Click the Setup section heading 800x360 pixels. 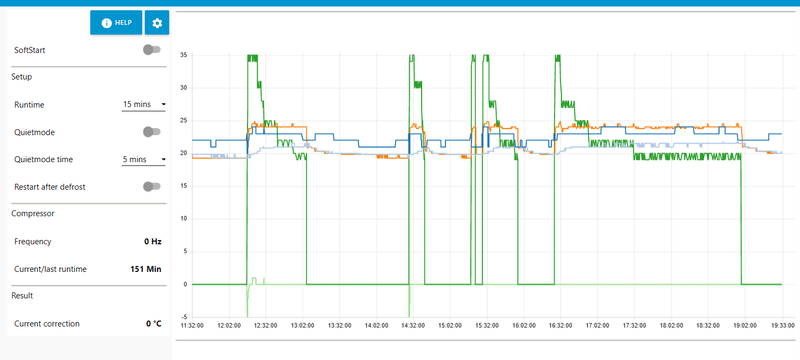21,77
